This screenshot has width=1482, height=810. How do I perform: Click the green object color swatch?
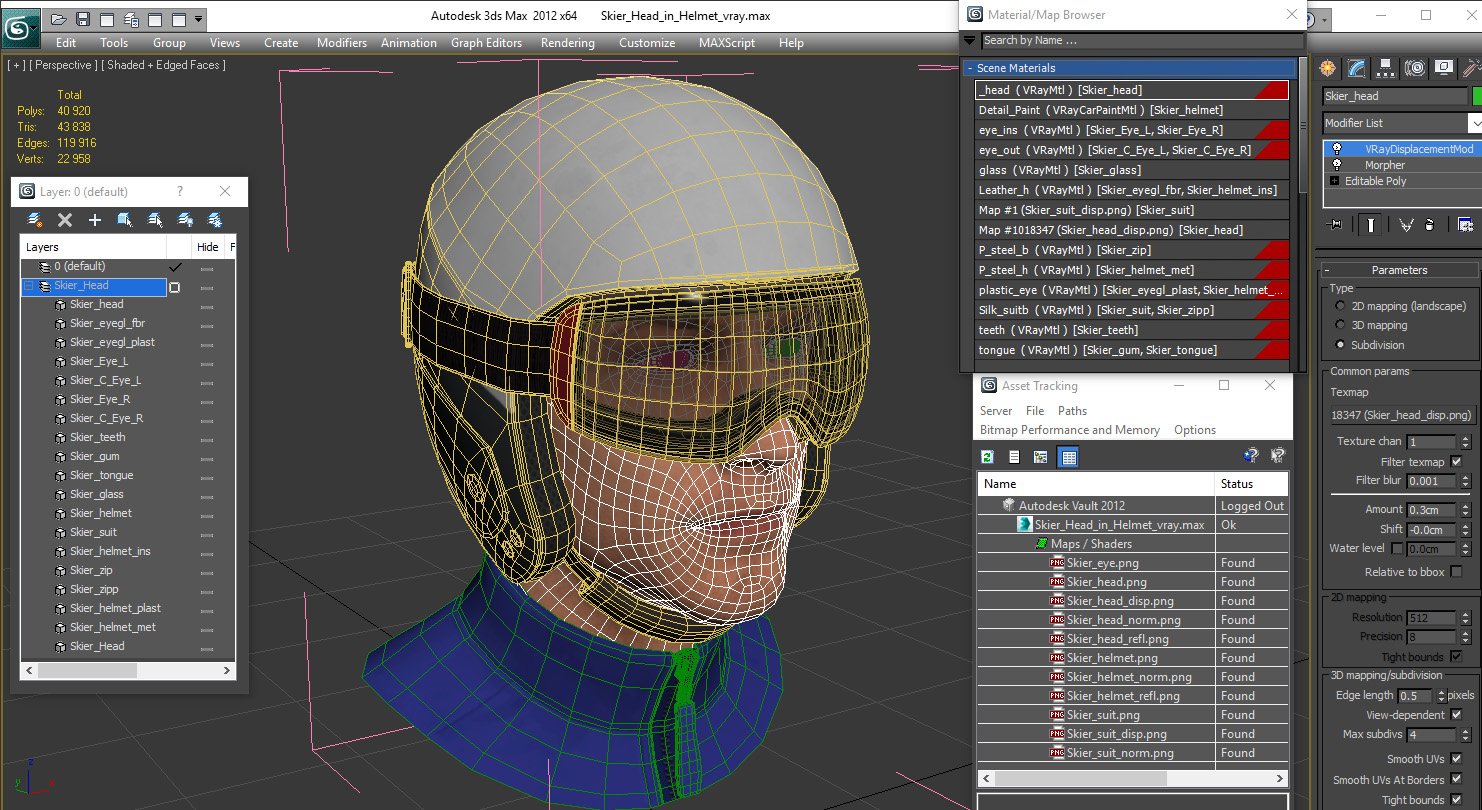coord(1476,96)
